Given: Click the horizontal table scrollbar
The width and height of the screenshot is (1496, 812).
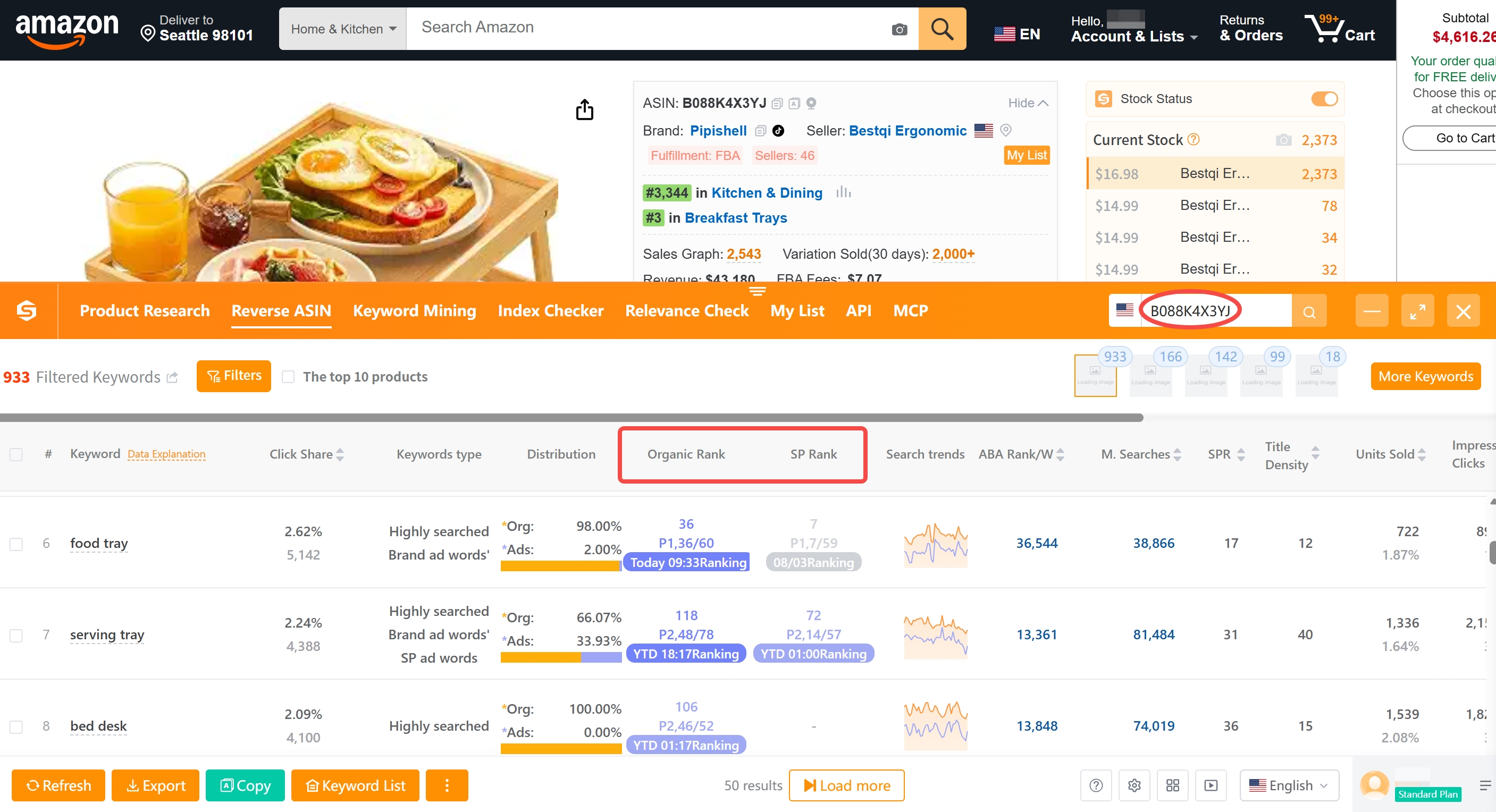Looking at the screenshot, I should coord(571,417).
